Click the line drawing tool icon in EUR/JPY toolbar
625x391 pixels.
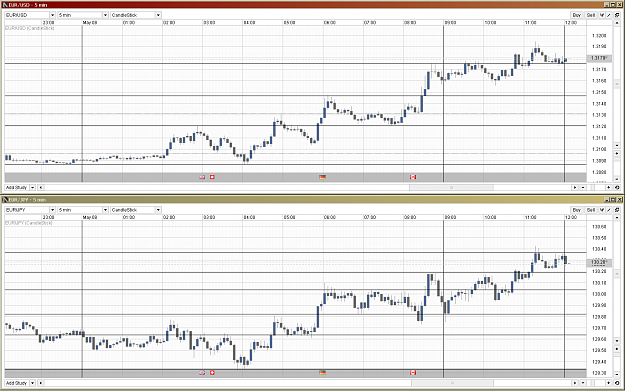609,210
